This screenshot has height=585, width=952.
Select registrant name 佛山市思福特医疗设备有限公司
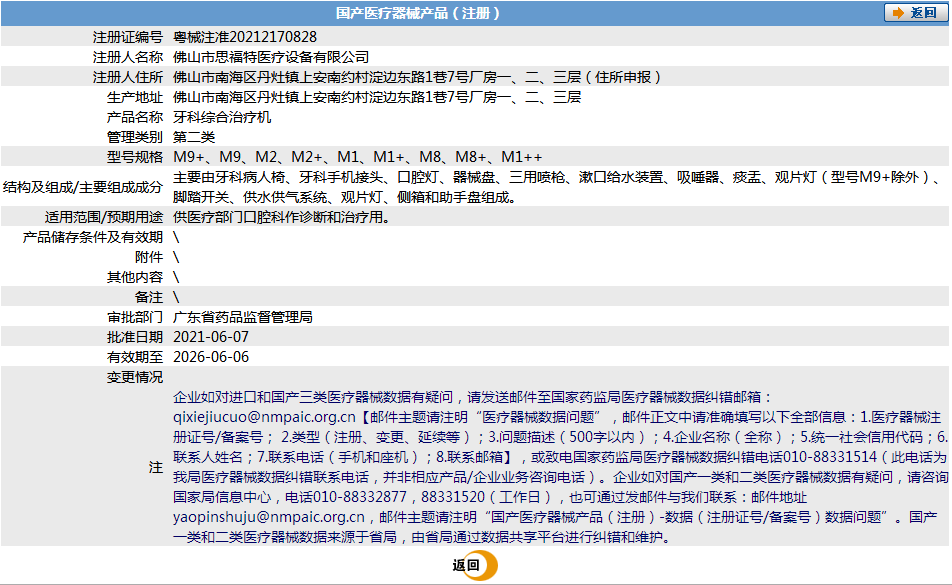pyautogui.click(x=271, y=57)
